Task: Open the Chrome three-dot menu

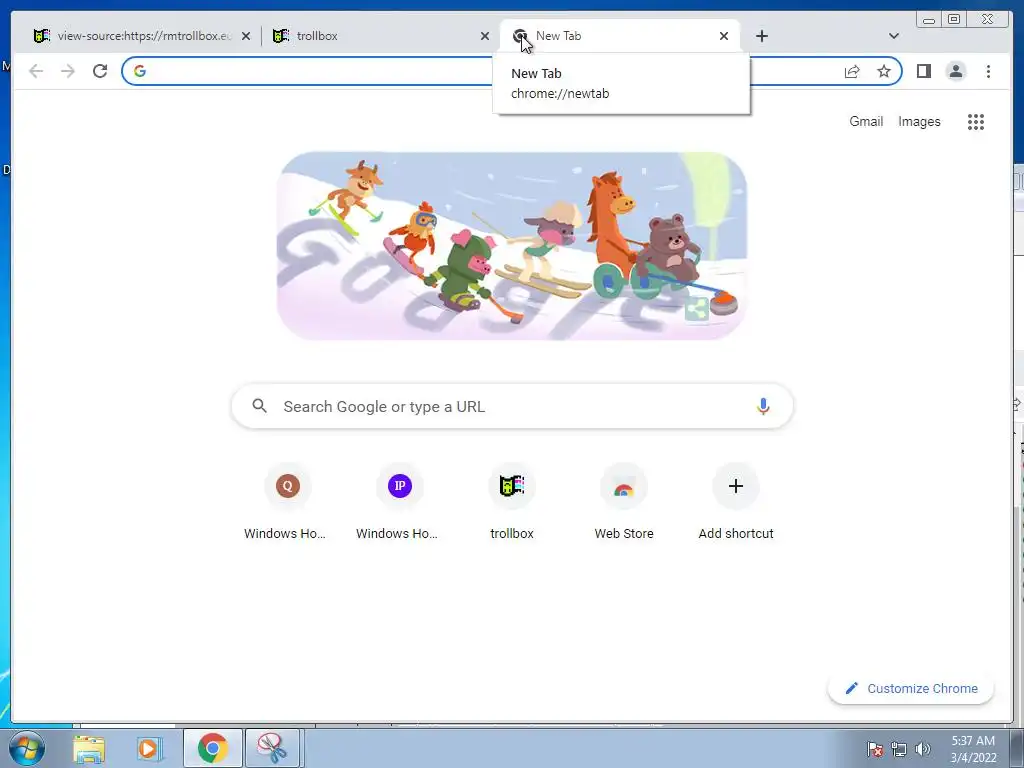Action: [988, 71]
